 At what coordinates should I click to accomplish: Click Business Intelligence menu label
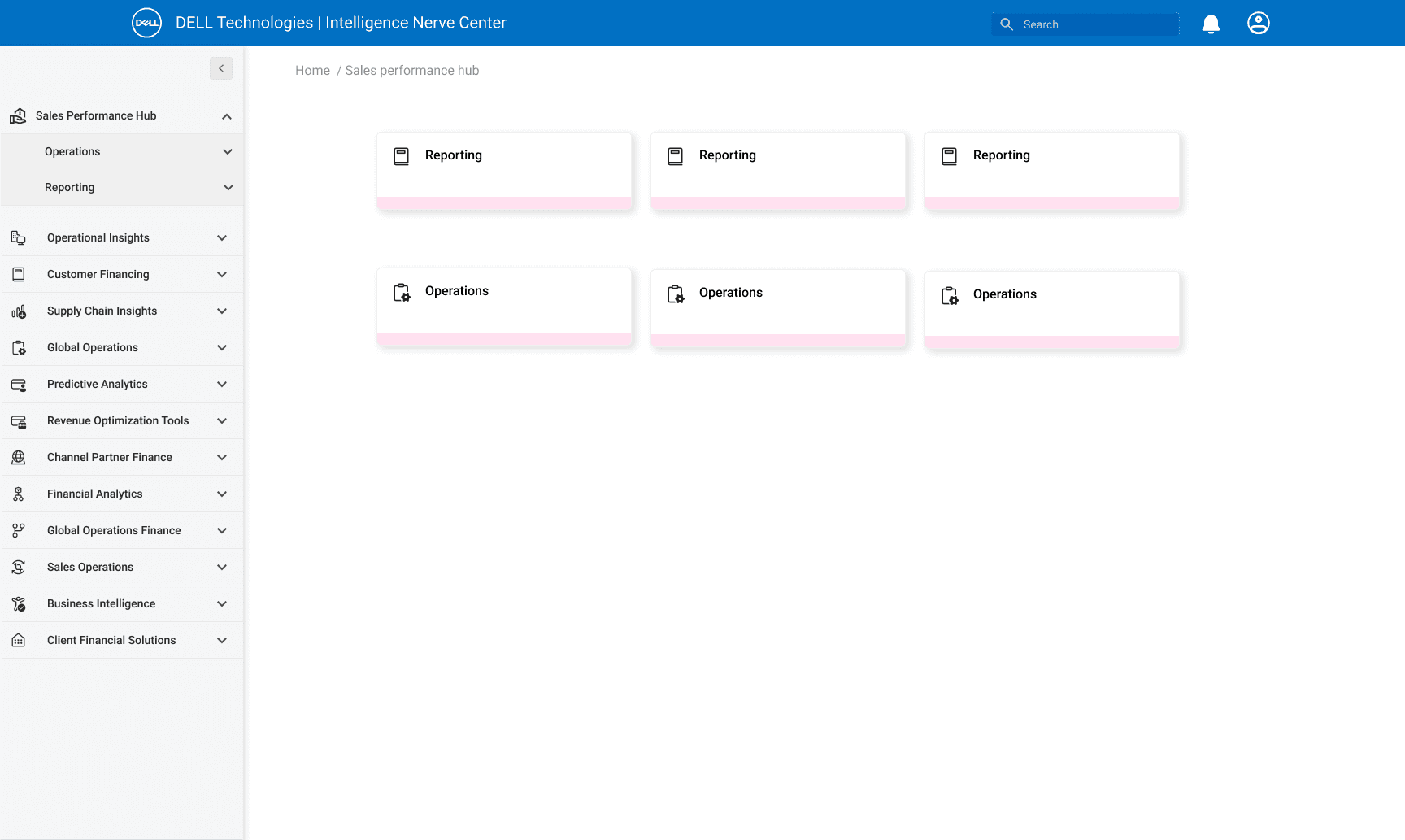101,603
